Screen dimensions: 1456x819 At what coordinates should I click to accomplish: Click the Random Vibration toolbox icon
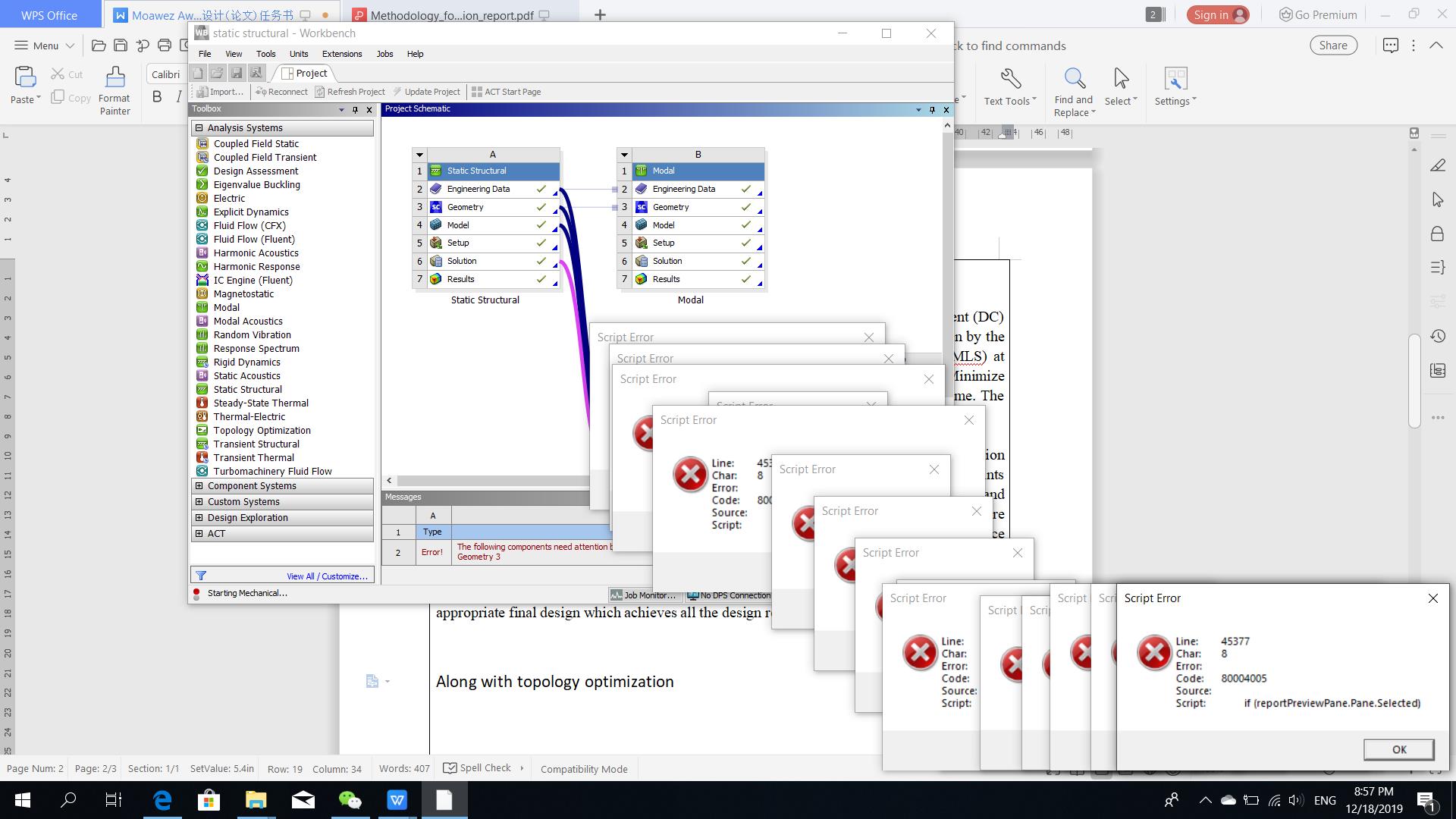tap(202, 334)
